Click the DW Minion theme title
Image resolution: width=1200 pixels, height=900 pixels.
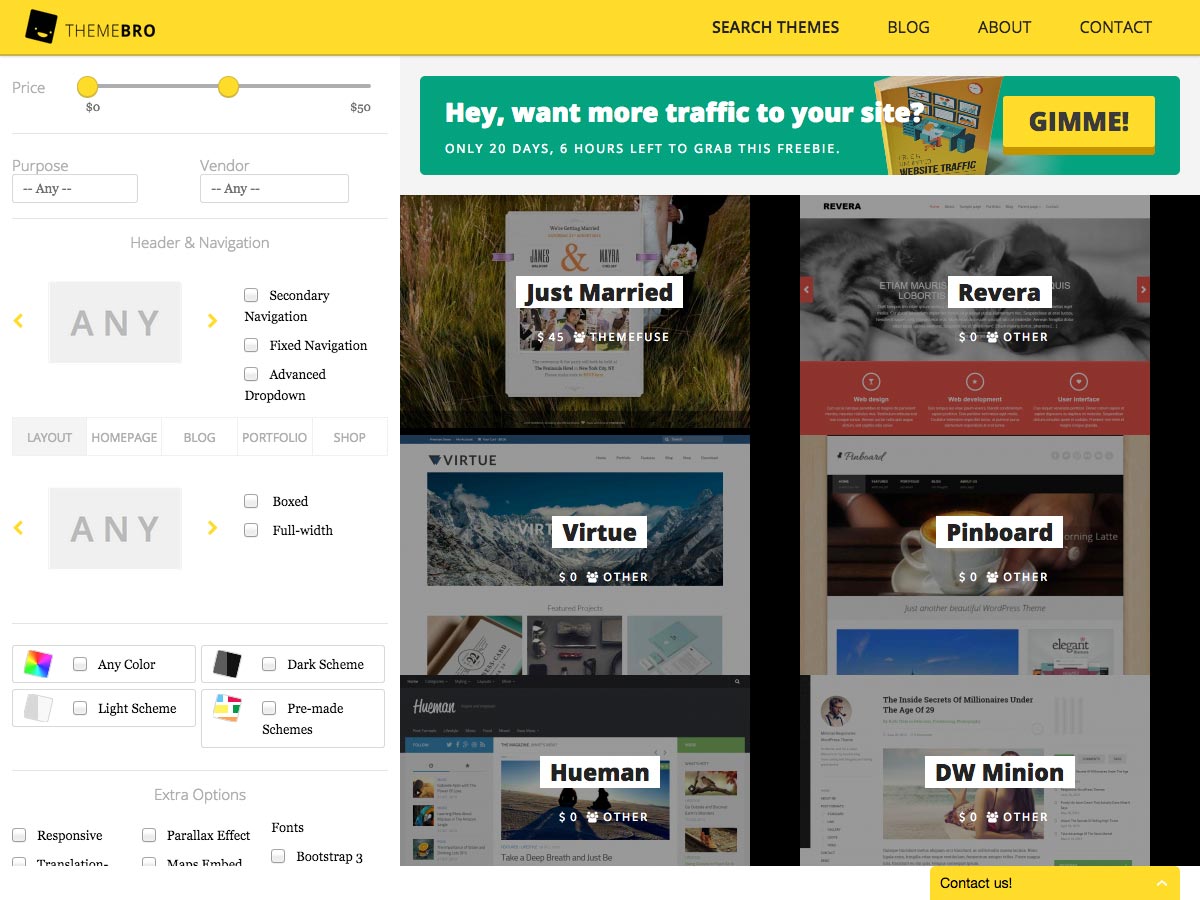[x=999, y=772]
